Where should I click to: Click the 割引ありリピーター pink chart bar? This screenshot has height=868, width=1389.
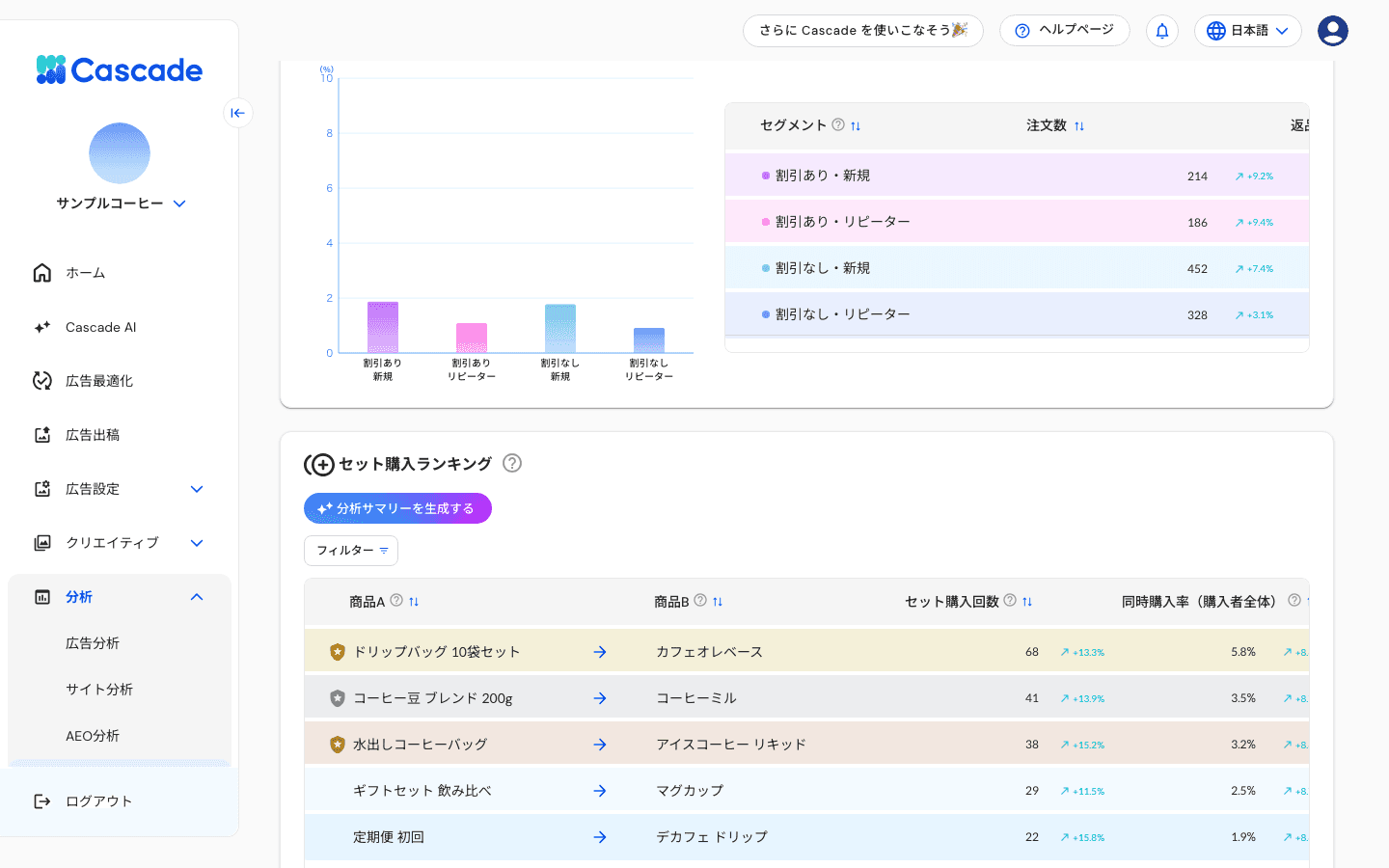[x=472, y=338]
